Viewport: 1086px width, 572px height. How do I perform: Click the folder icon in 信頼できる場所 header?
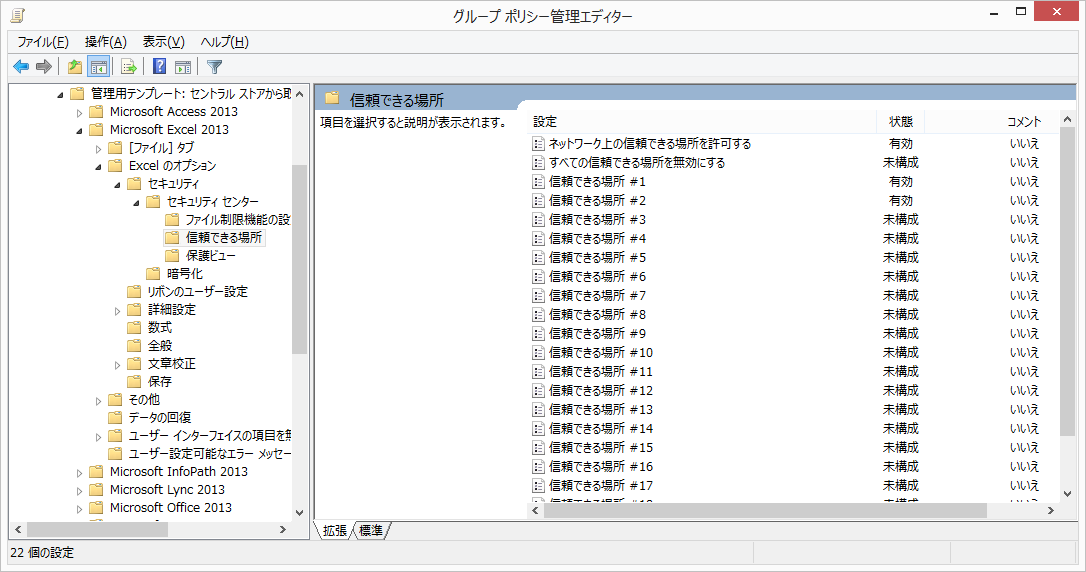[332, 98]
